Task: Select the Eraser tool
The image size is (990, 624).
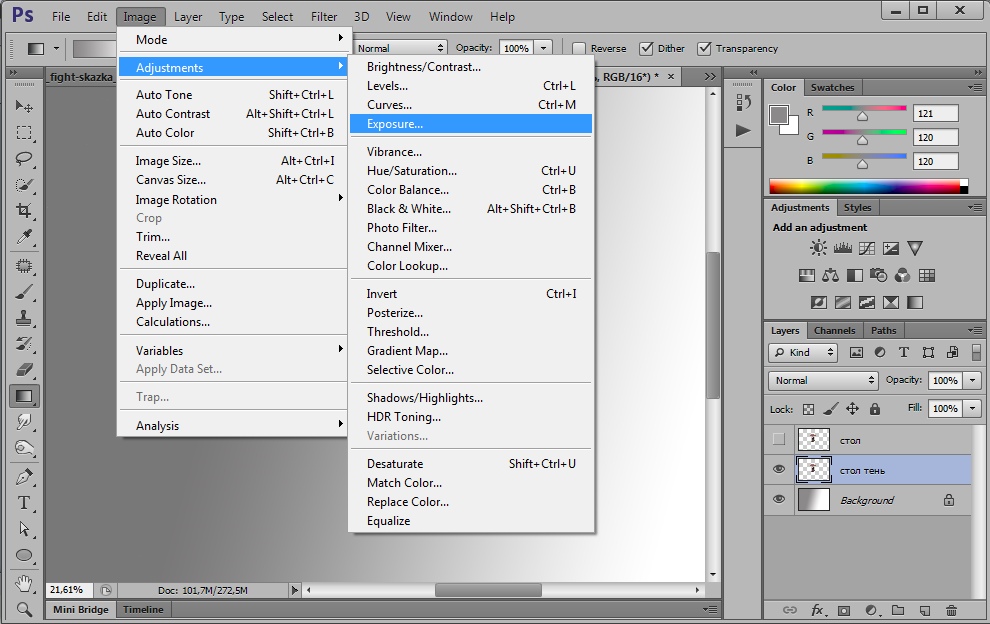Action: pos(24,369)
